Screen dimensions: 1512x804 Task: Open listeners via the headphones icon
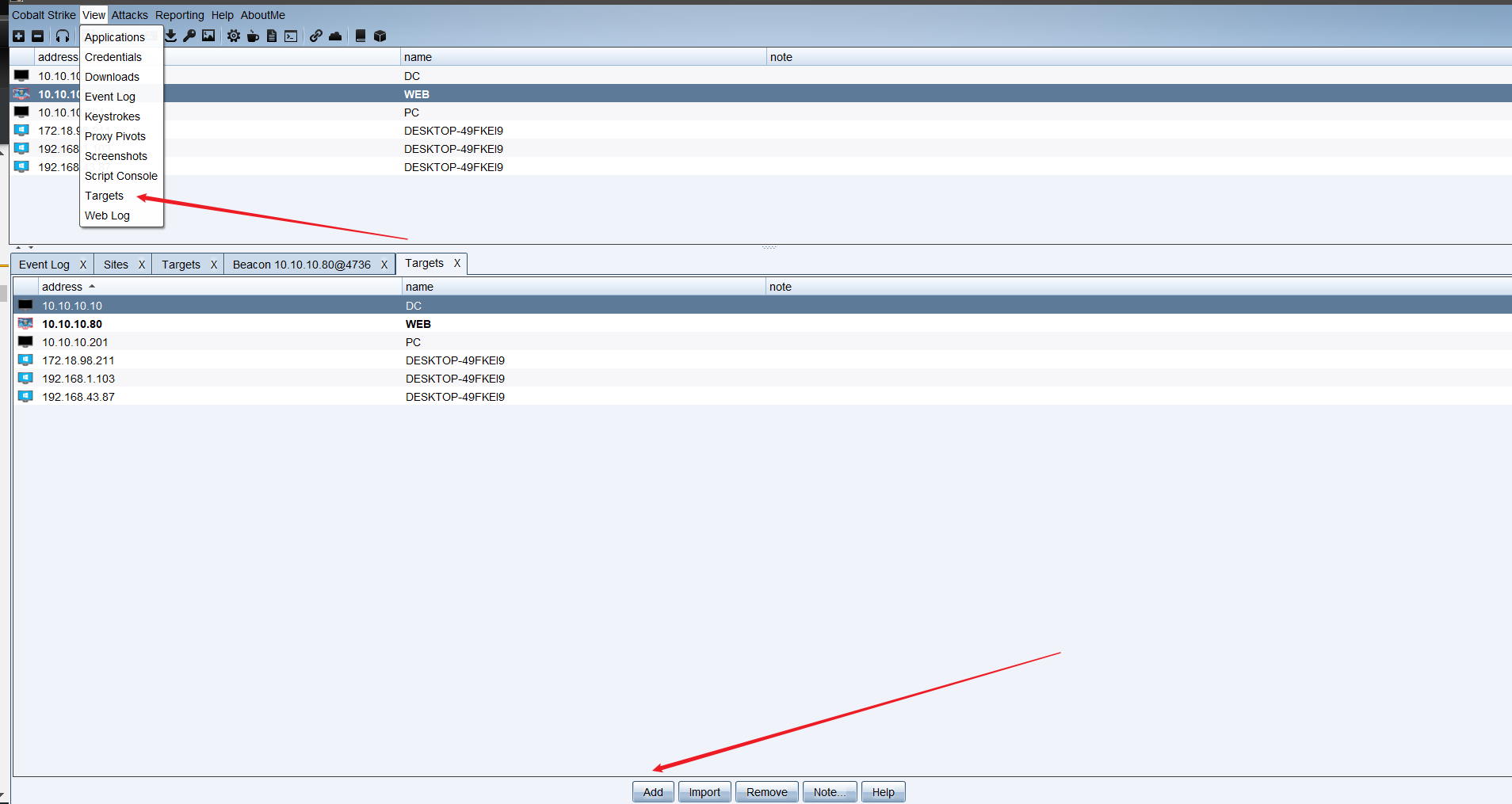tap(63, 36)
